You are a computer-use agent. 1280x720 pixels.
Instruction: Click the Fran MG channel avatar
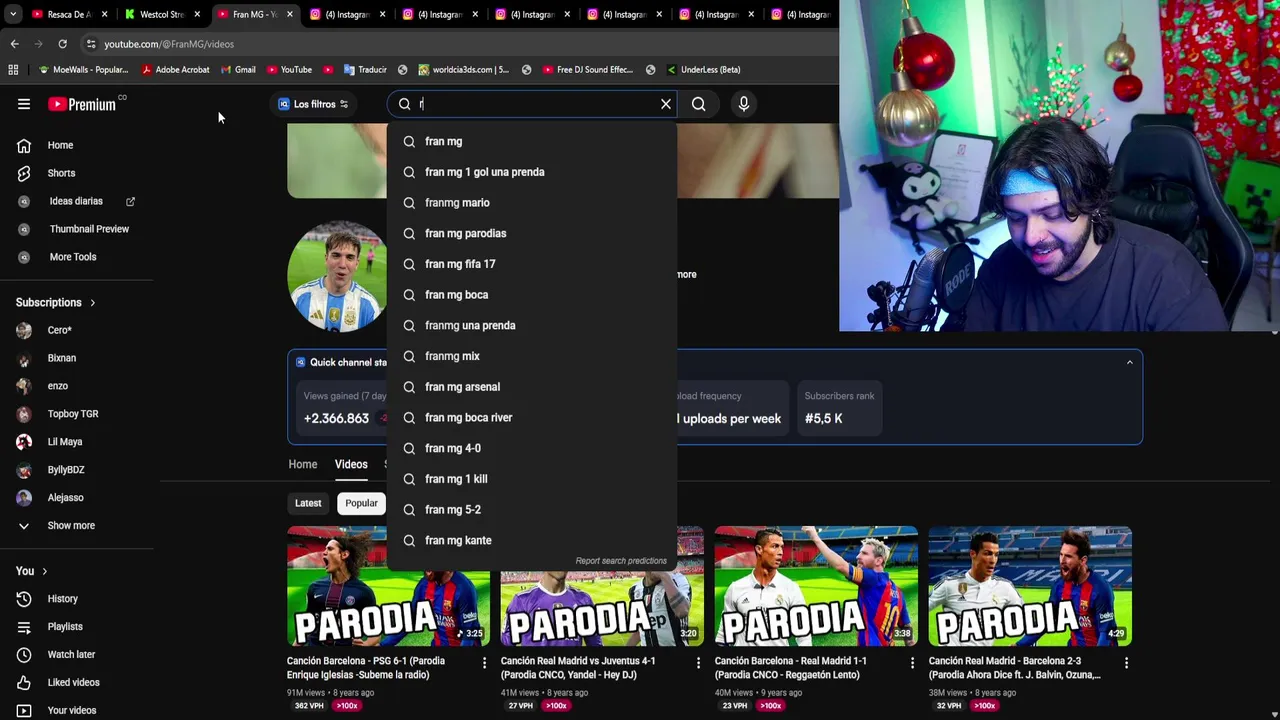tap(337, 275)
